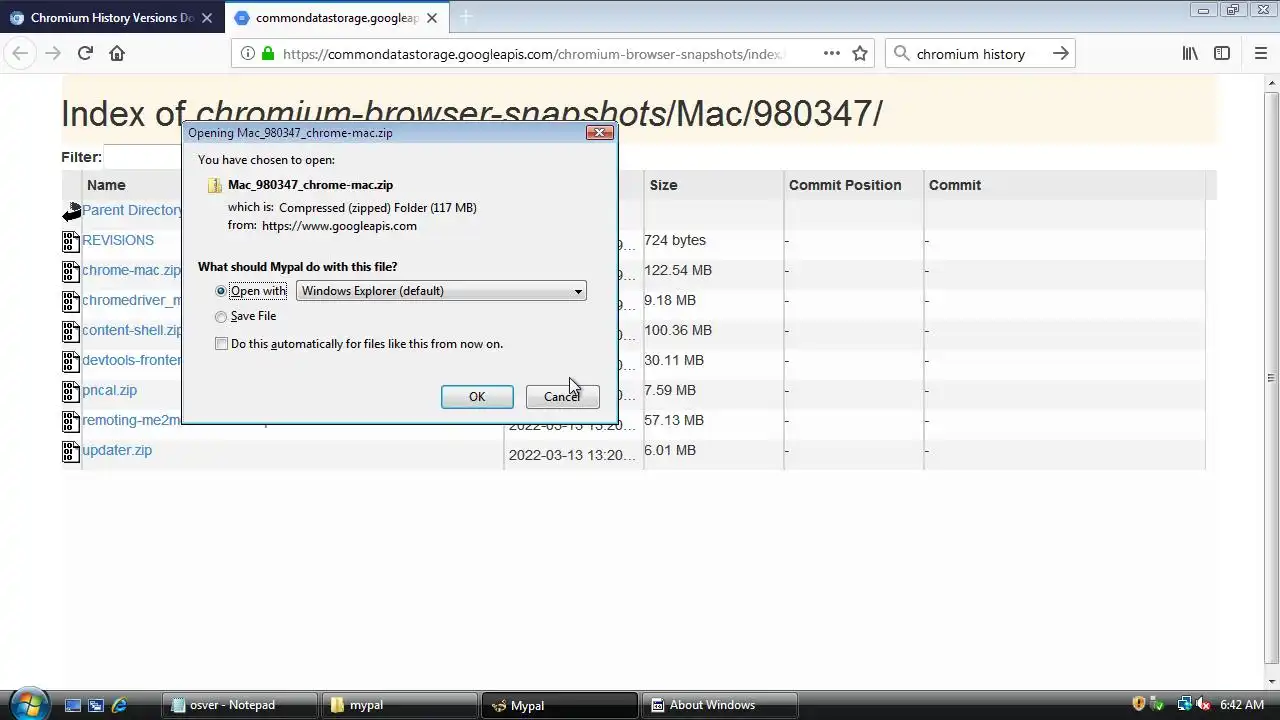Select the commondatastorage.googleapis tab
This screenshot has height=720, width=1280.
tap(337, 18)
